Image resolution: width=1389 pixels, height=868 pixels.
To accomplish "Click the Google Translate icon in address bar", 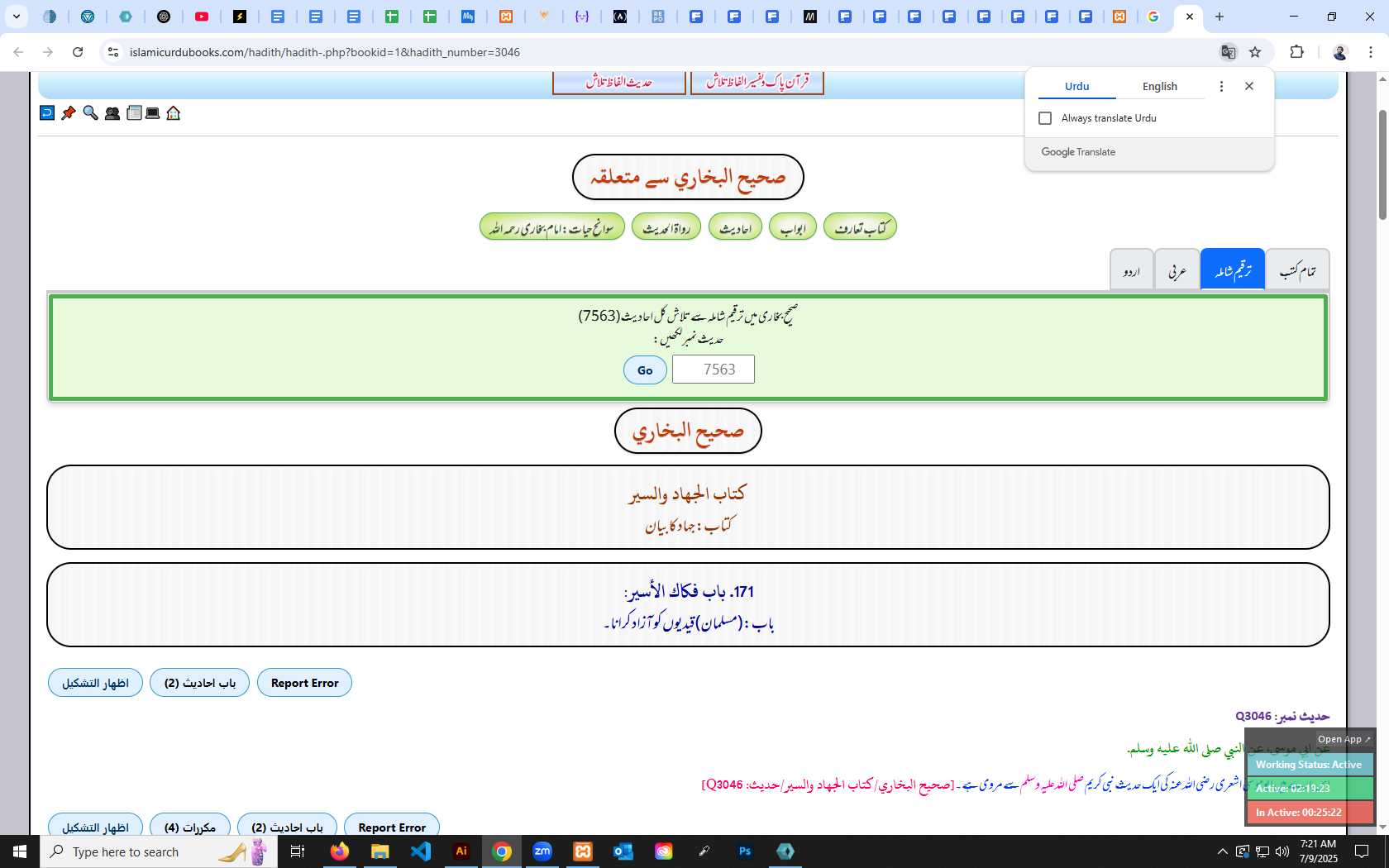I will tap(1228, 52).
